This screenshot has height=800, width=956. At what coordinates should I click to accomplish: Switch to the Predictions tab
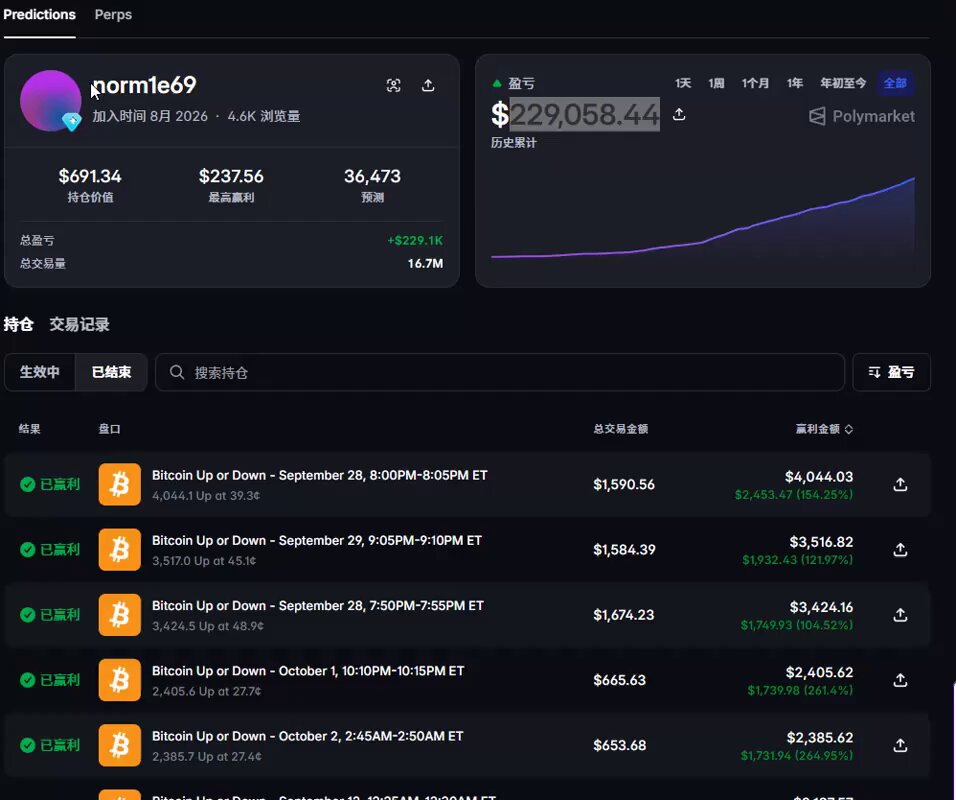pyautogui.click(x=40, y=15)
